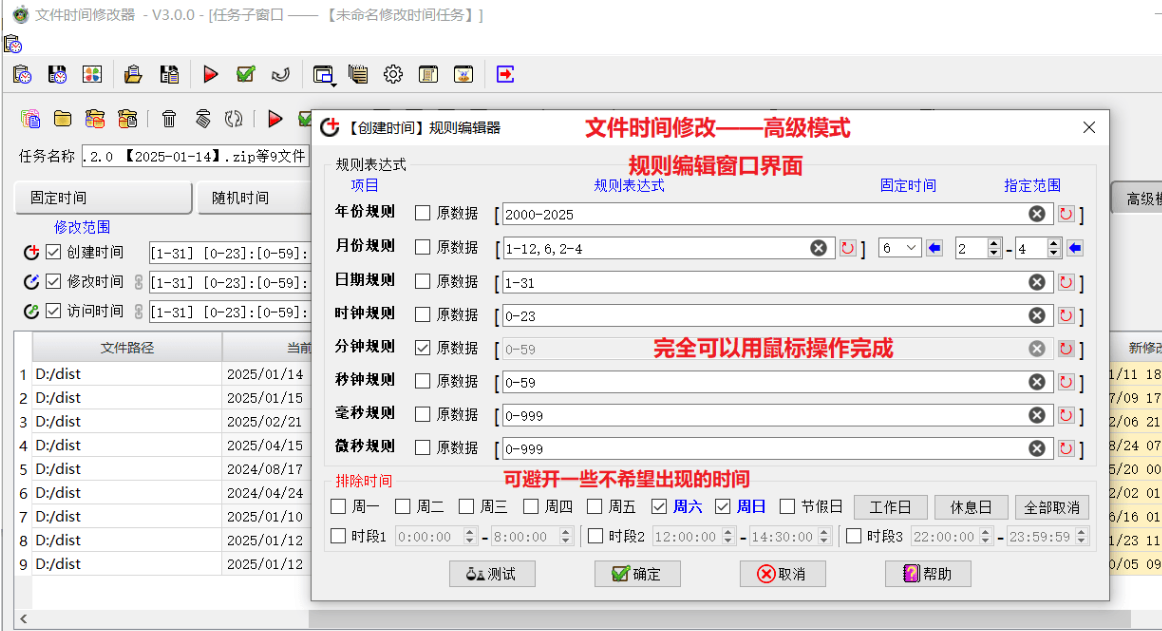Open the window layout dropdown icon
Image resolution: width=1162 pixels, height=631 pixels.
pos(324,75)
